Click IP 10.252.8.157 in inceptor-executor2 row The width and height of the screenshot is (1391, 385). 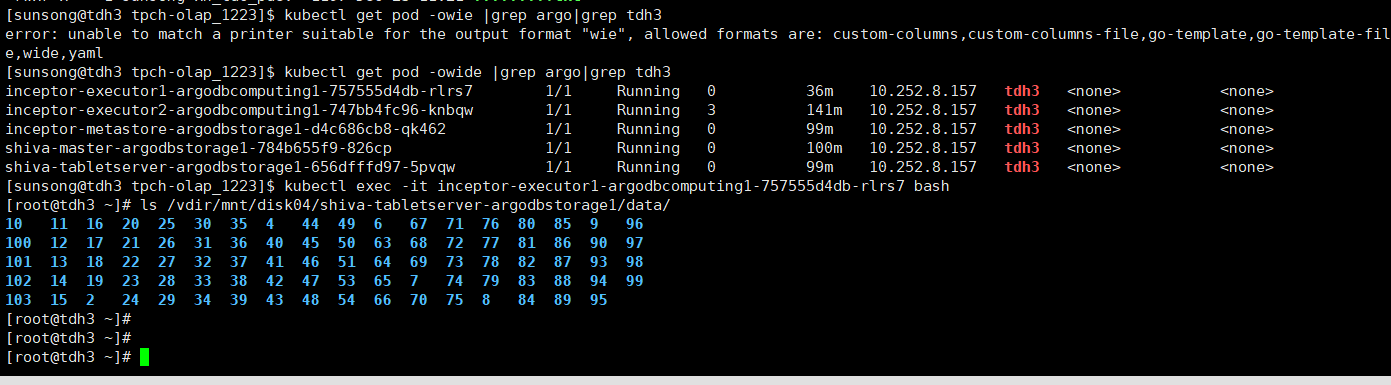click(923, 110)
